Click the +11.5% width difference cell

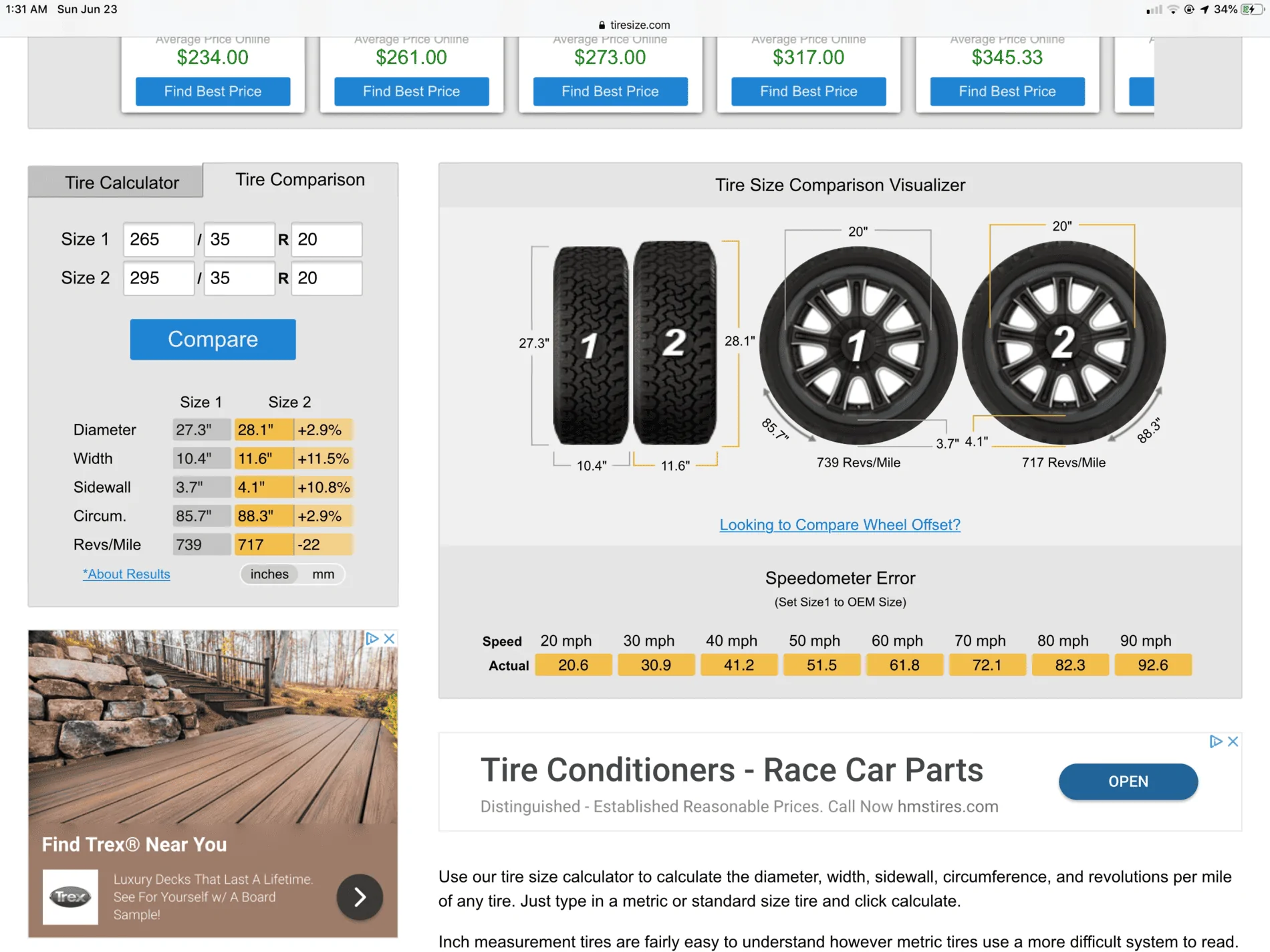coord(324,459)
